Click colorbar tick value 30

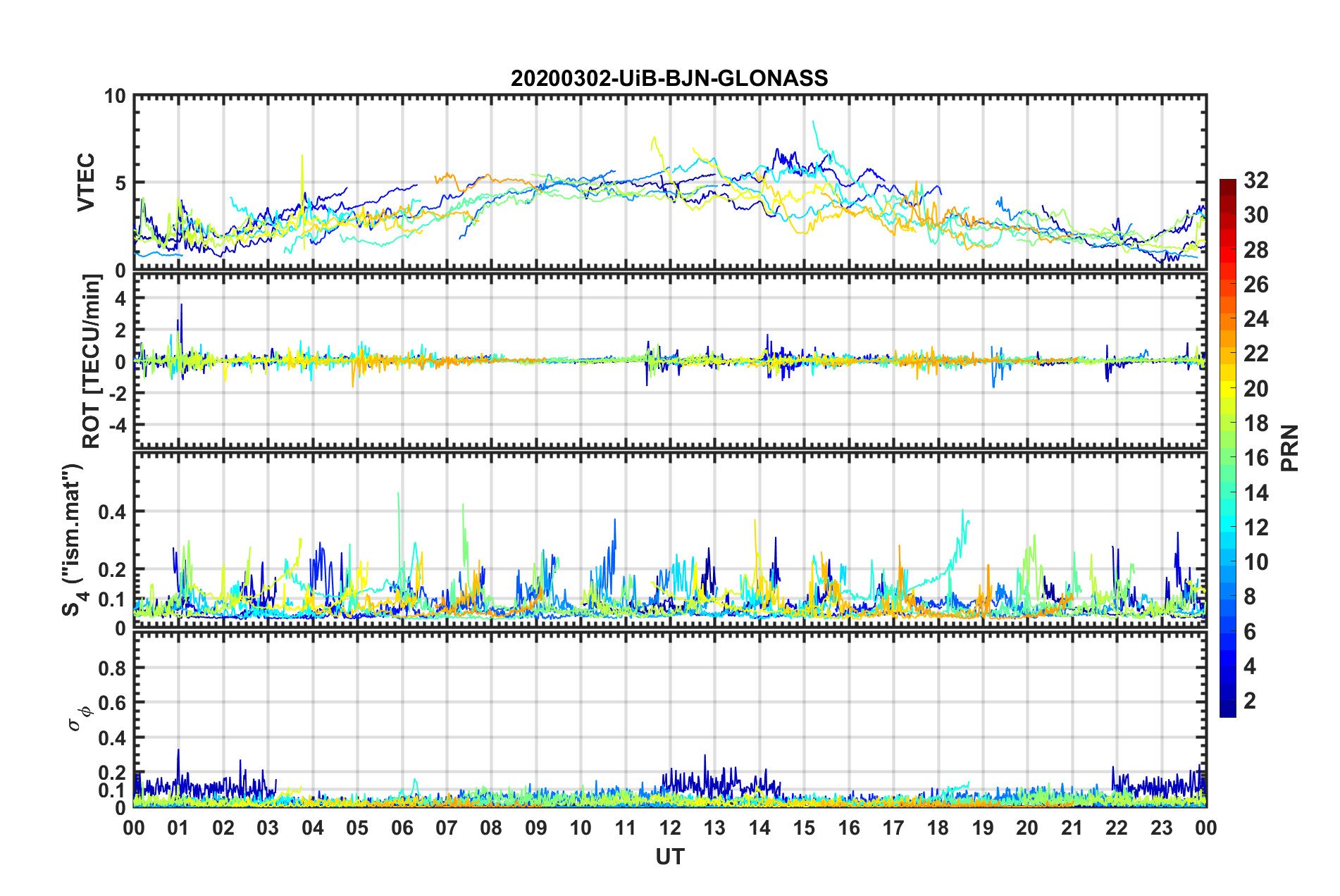(x=1255, y=215)
